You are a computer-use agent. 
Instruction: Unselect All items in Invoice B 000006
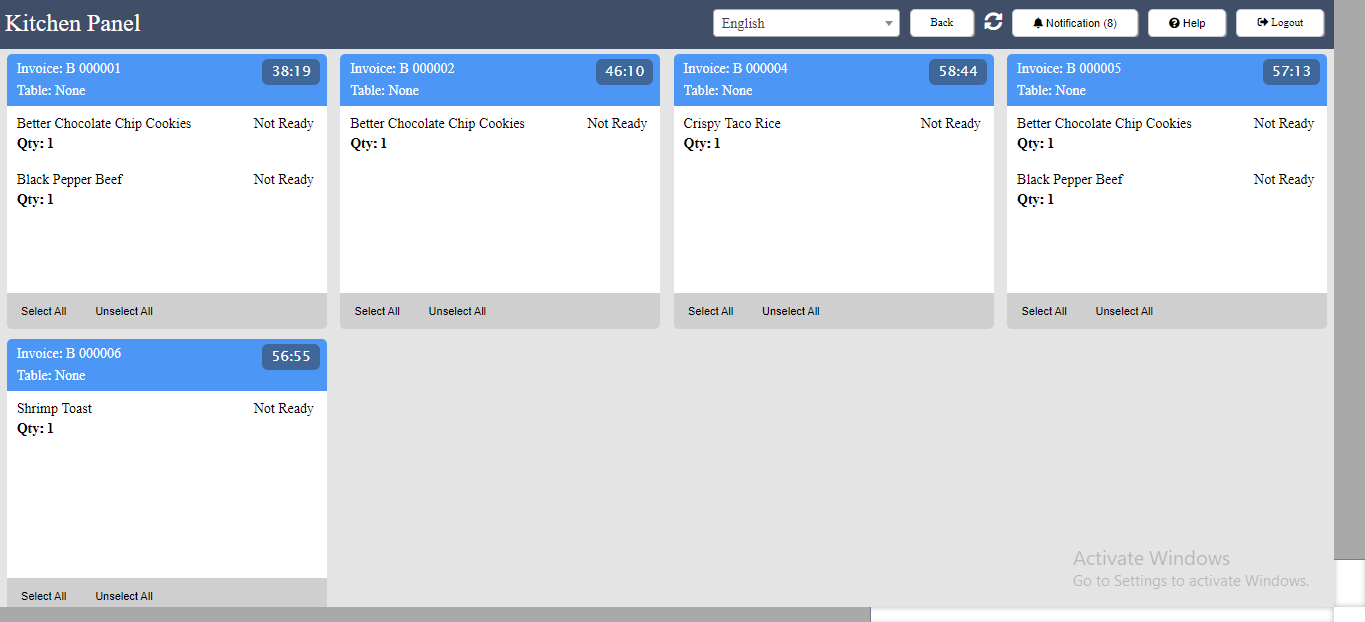click(x=124, y=596)
